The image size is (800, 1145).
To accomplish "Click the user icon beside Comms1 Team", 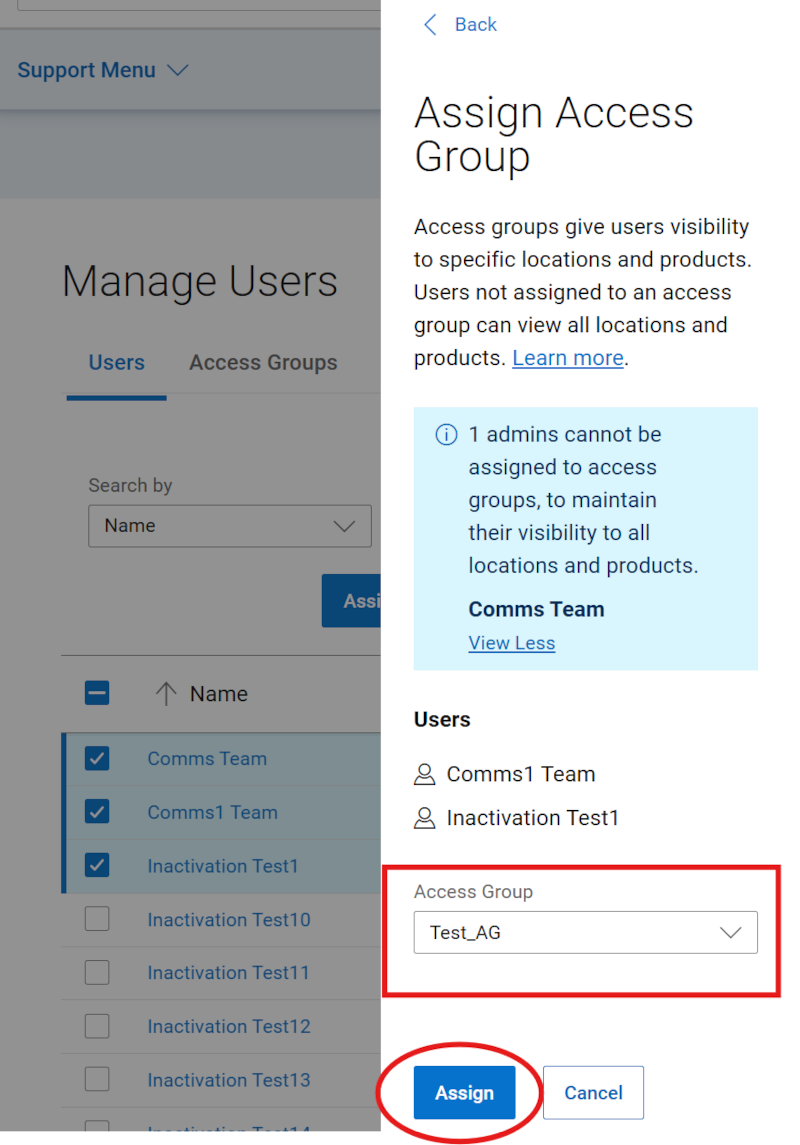I will pyautogui.click(x=423, y=774).
